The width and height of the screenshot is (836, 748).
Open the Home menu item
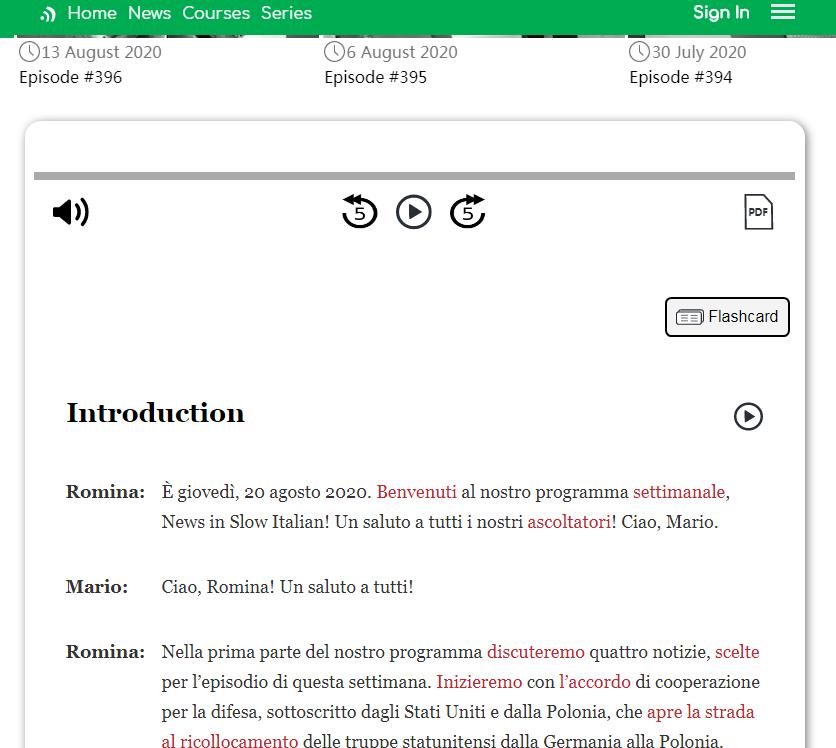click(x=92, y=13)
